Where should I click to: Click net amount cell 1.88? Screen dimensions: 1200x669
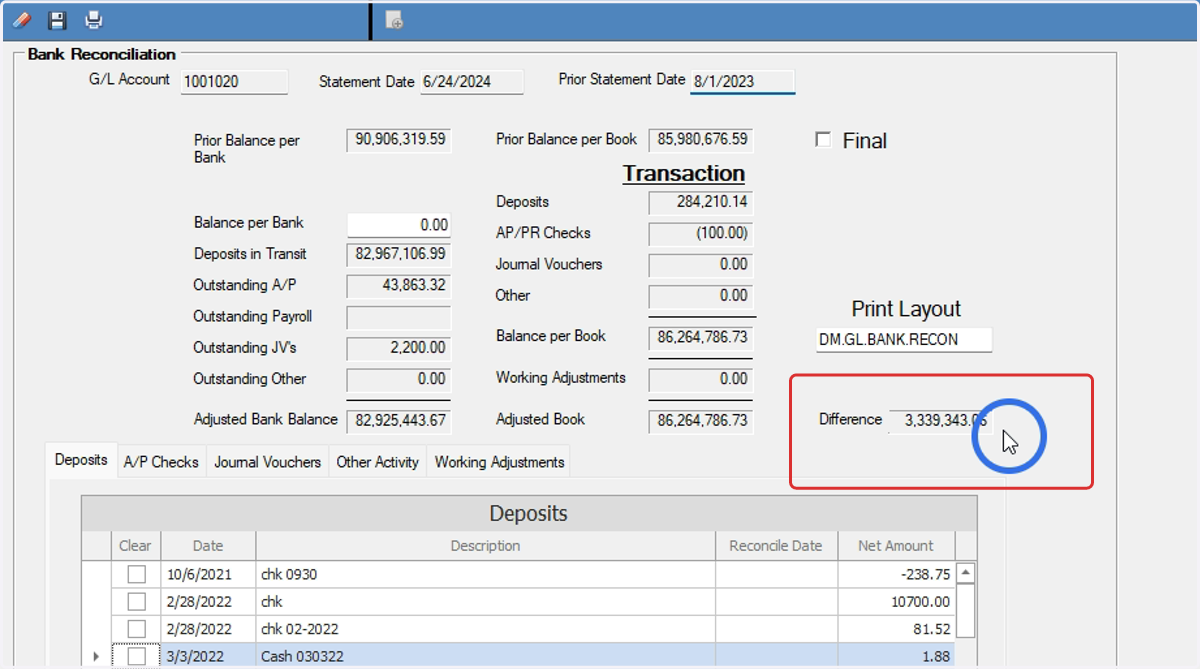(896, 656)
